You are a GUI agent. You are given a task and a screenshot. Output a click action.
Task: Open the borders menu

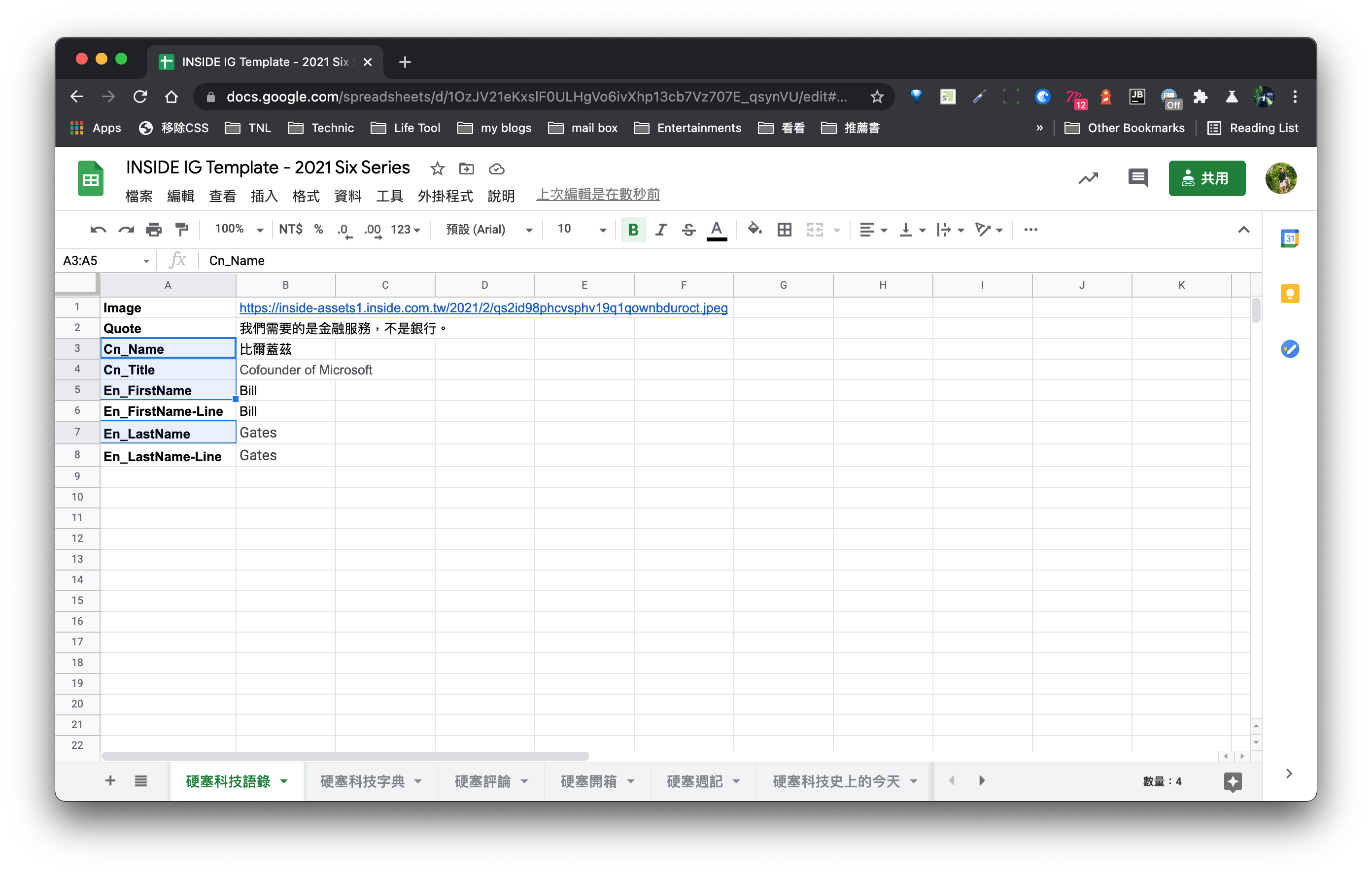pyautogui.click(x=785, y=230)
